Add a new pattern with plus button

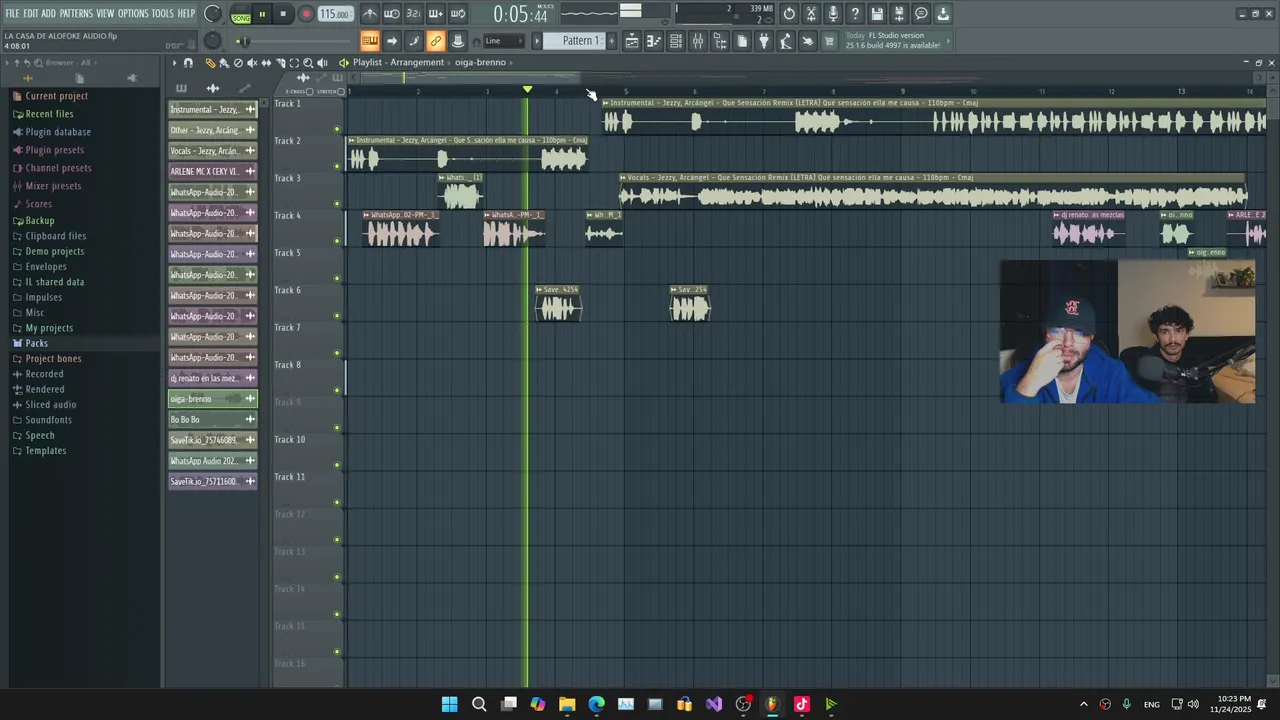tap(612, 41)
